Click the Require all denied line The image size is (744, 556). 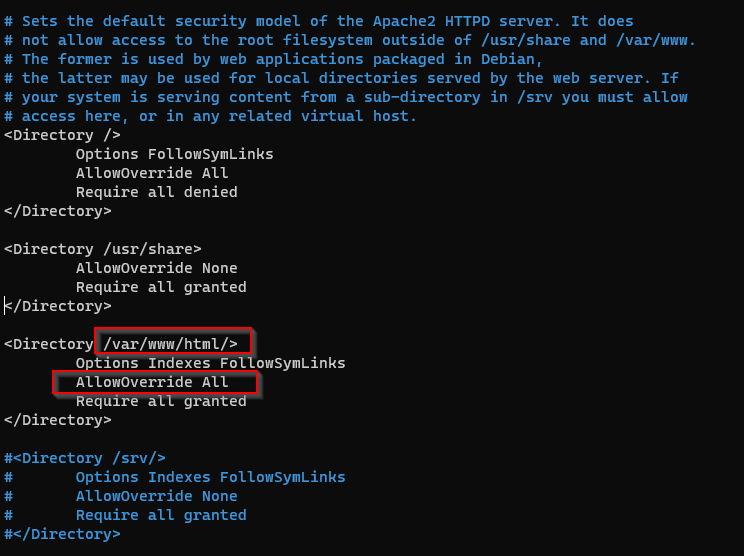[x=157, y=192]
